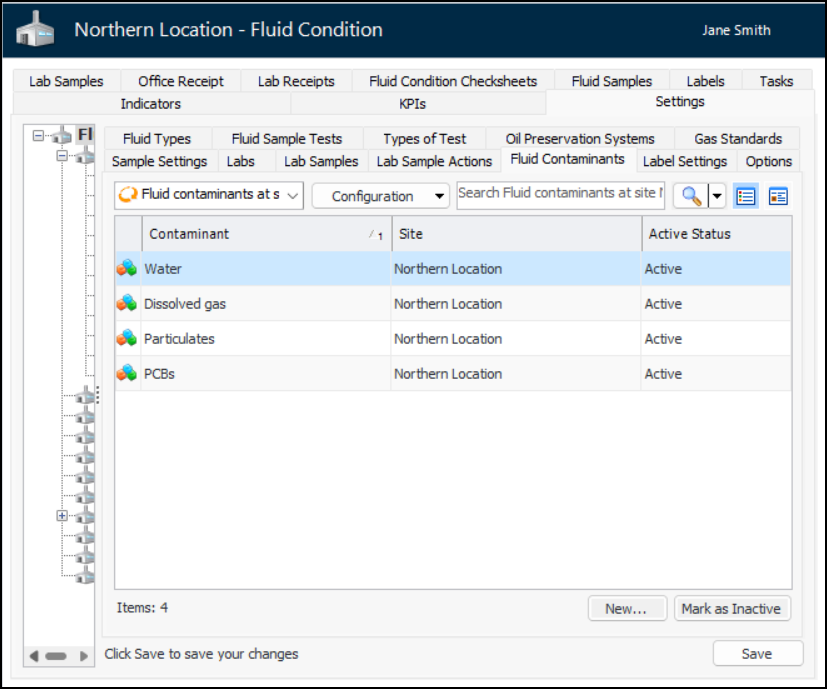Image resolution: width=827 pixels, height=689 pixels.
Task: Open the Gas Standards tab
Action: pos(738,139)
